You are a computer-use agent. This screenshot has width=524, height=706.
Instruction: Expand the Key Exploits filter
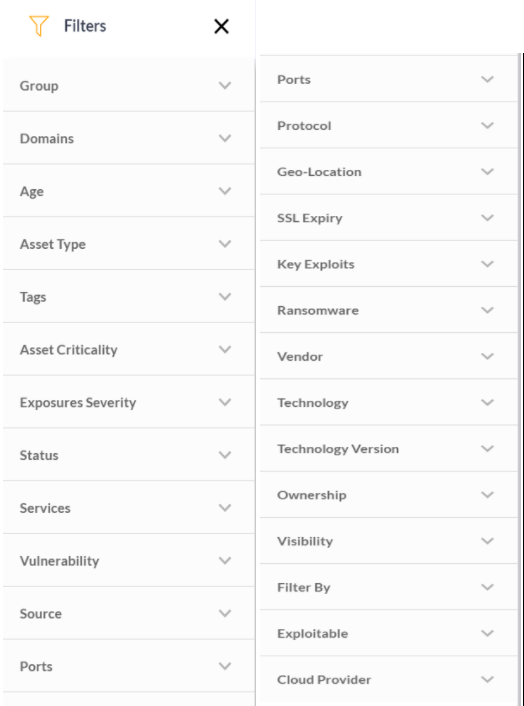tap(389, 264)
